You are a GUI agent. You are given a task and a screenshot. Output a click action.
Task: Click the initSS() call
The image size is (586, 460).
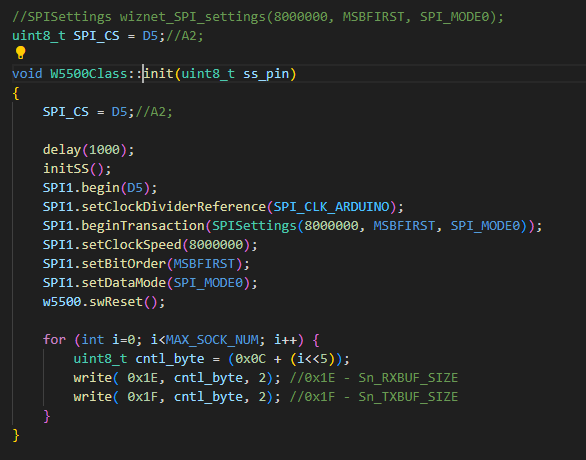(x=77, y=169)
